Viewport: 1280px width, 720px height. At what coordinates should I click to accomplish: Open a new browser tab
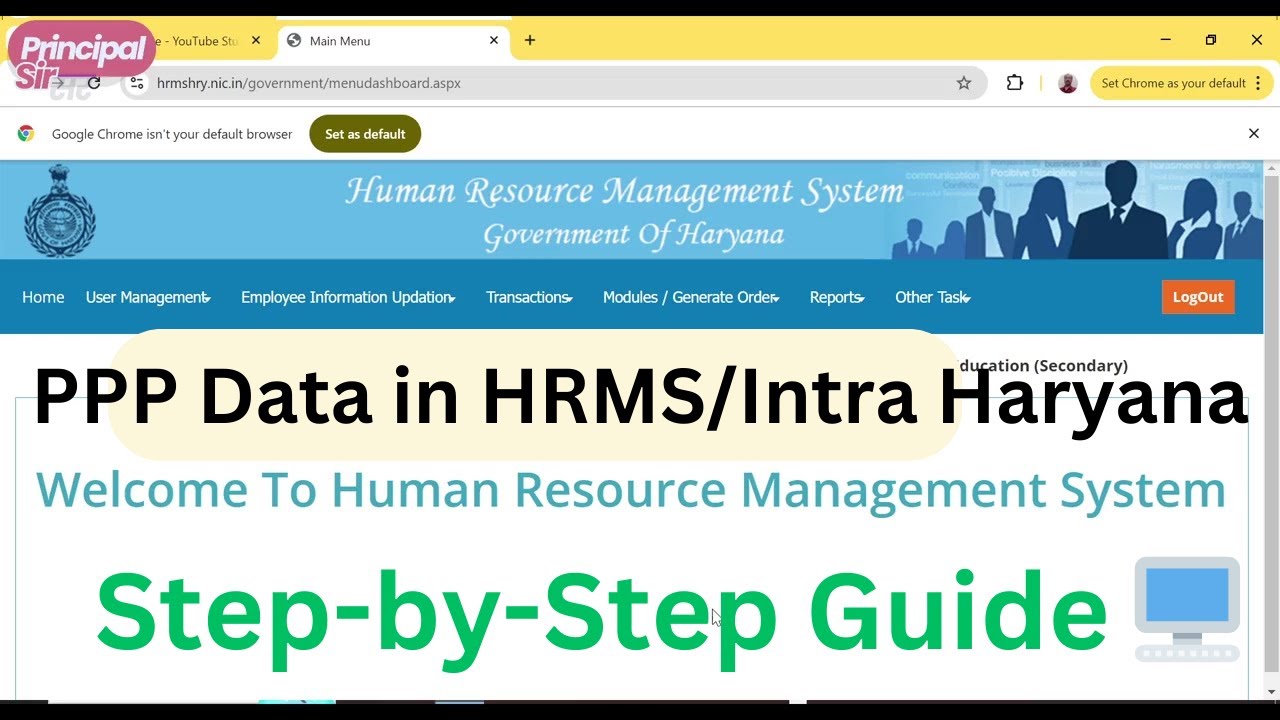tap(530, 40)
